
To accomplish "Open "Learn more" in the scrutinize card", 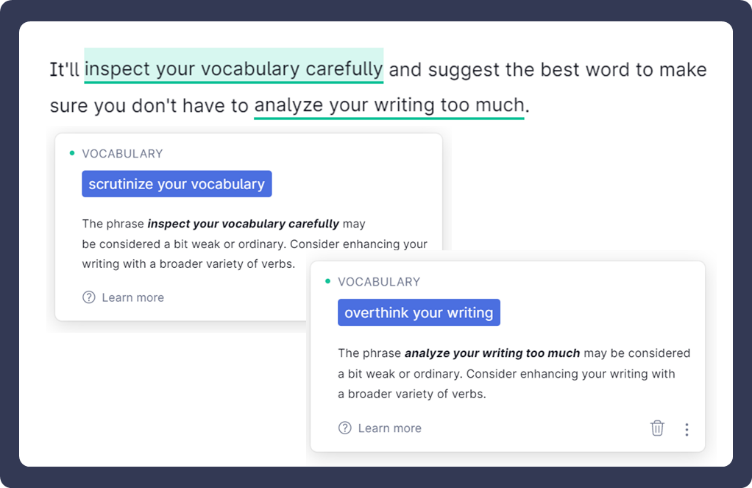I will coord(132,297).
